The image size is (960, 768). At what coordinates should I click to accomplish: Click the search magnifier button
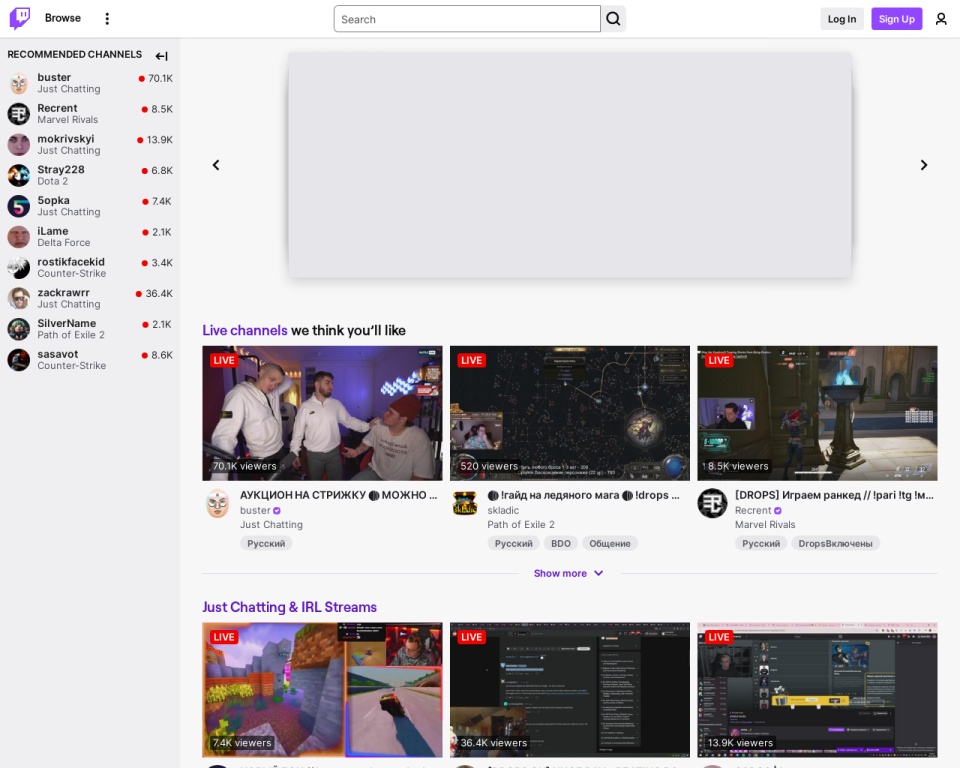tap(613, 19)
